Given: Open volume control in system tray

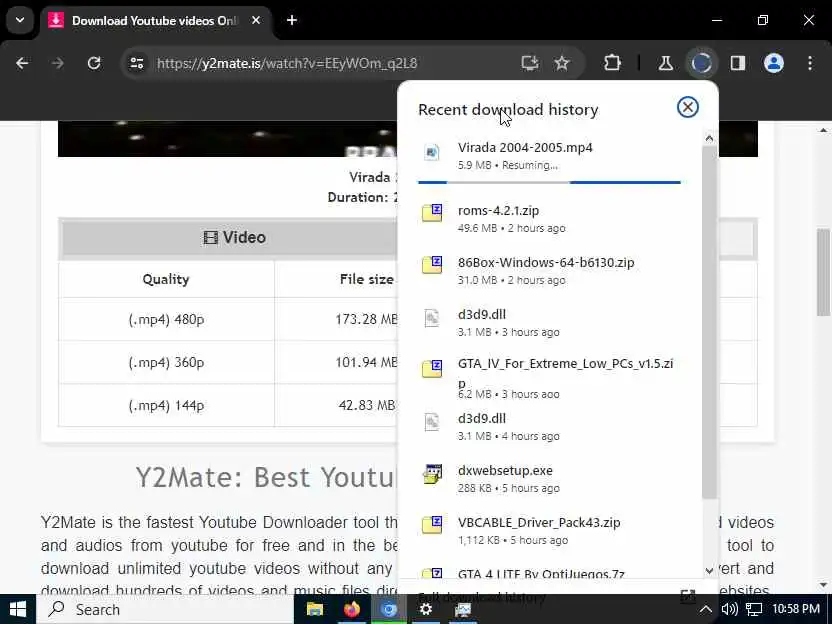Looking at the screenshot, I should (x=730, y=609).
